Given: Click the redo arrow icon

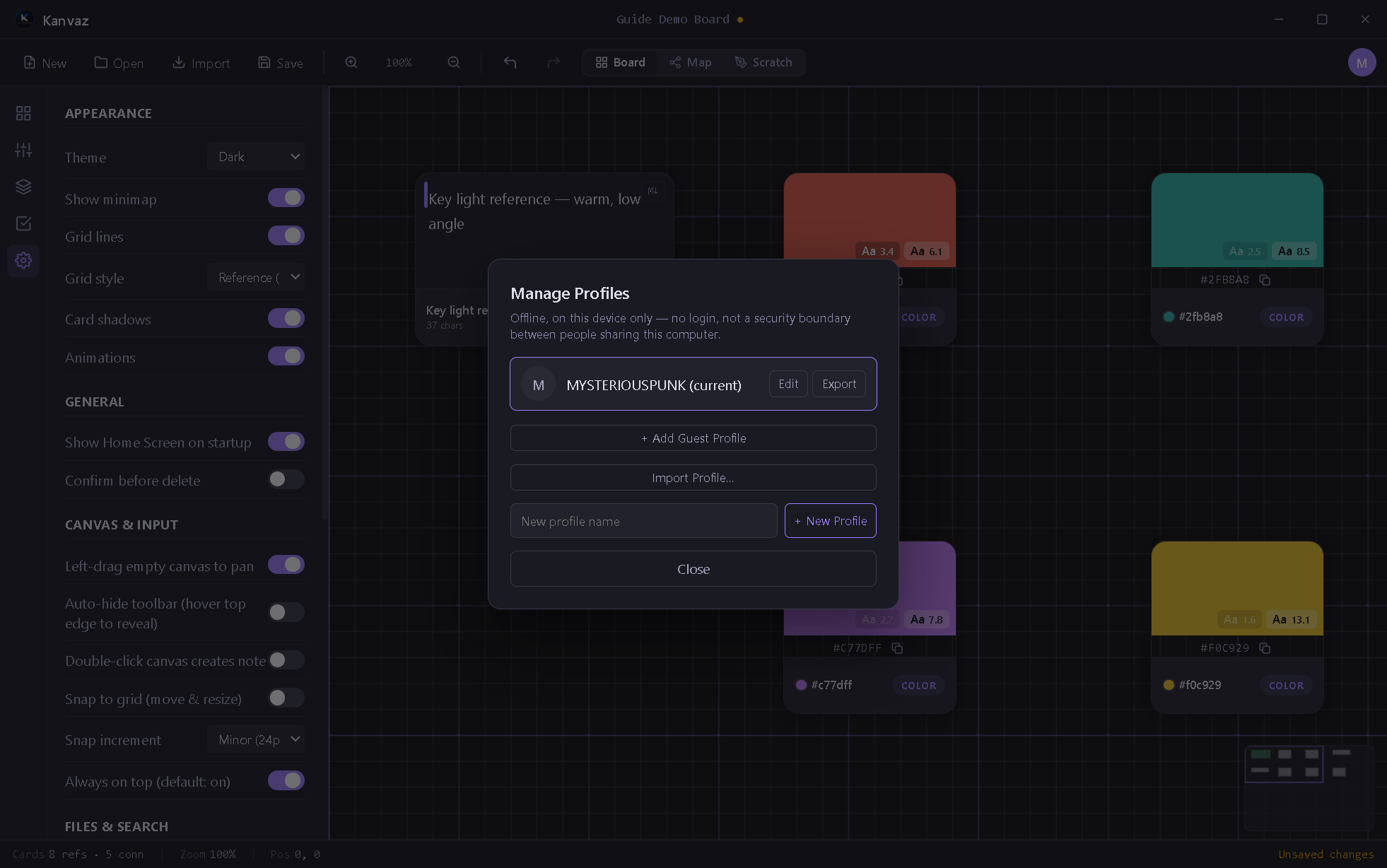Looking at the screenshot, I should point(554,62).
